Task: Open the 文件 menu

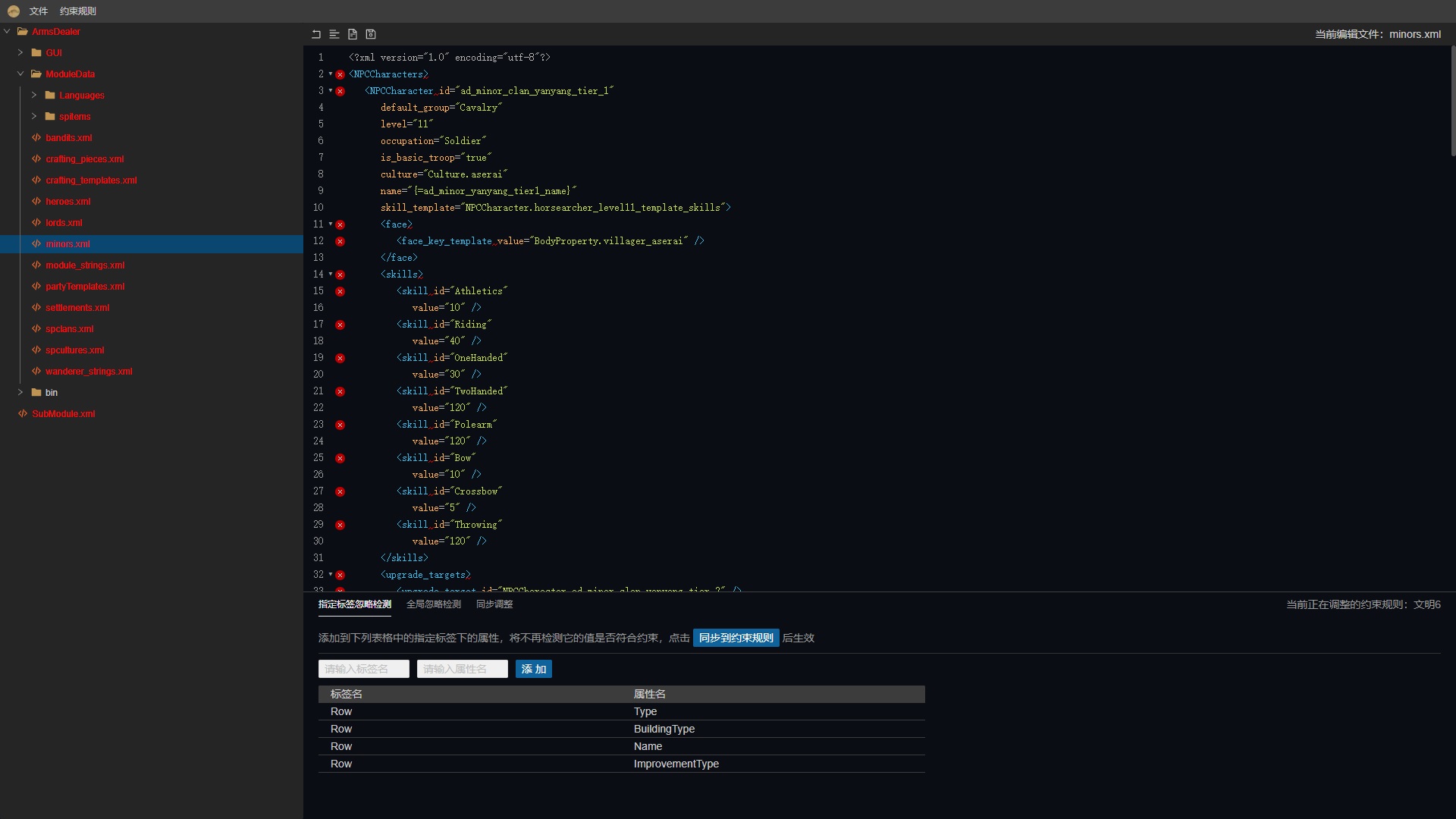Action: point(39,11)
